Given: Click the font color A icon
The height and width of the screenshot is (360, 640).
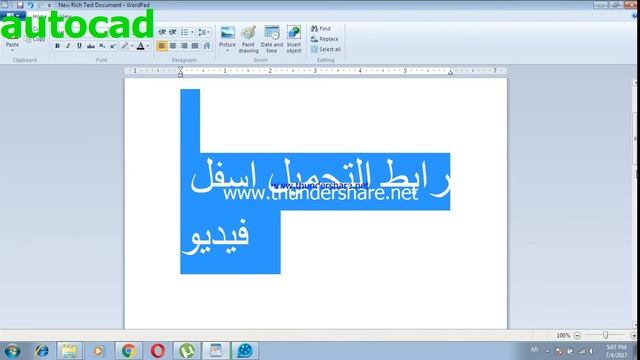Looking at the screenshot, I should [140, 46].
